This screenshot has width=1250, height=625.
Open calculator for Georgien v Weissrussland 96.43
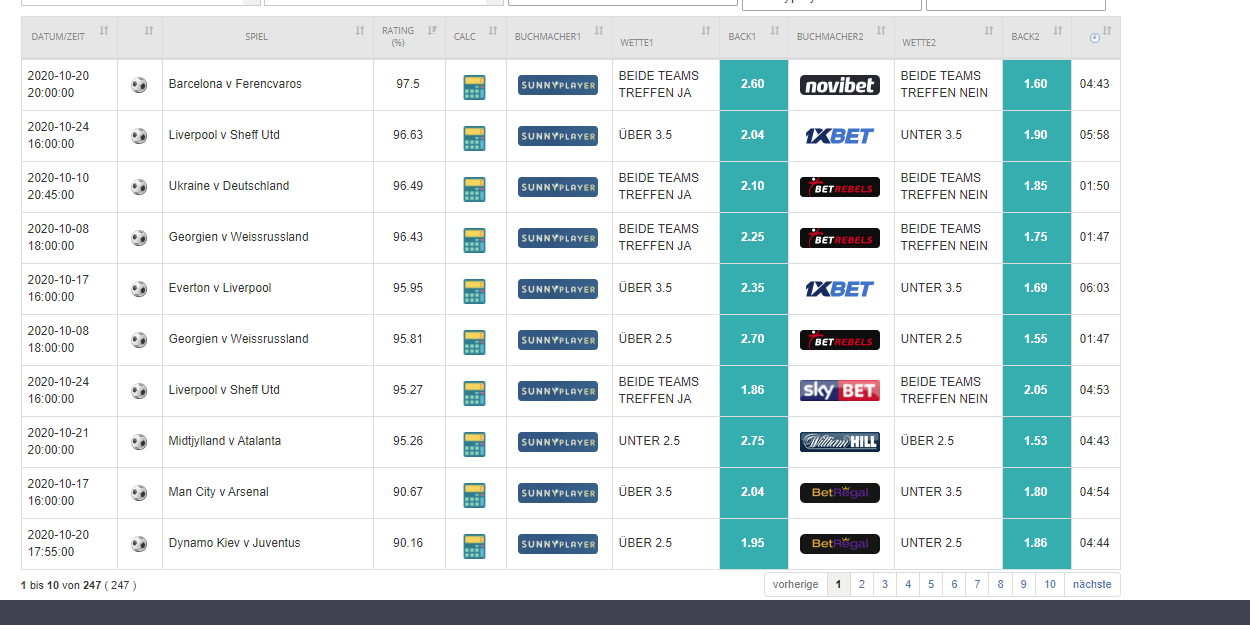(475, 240)
